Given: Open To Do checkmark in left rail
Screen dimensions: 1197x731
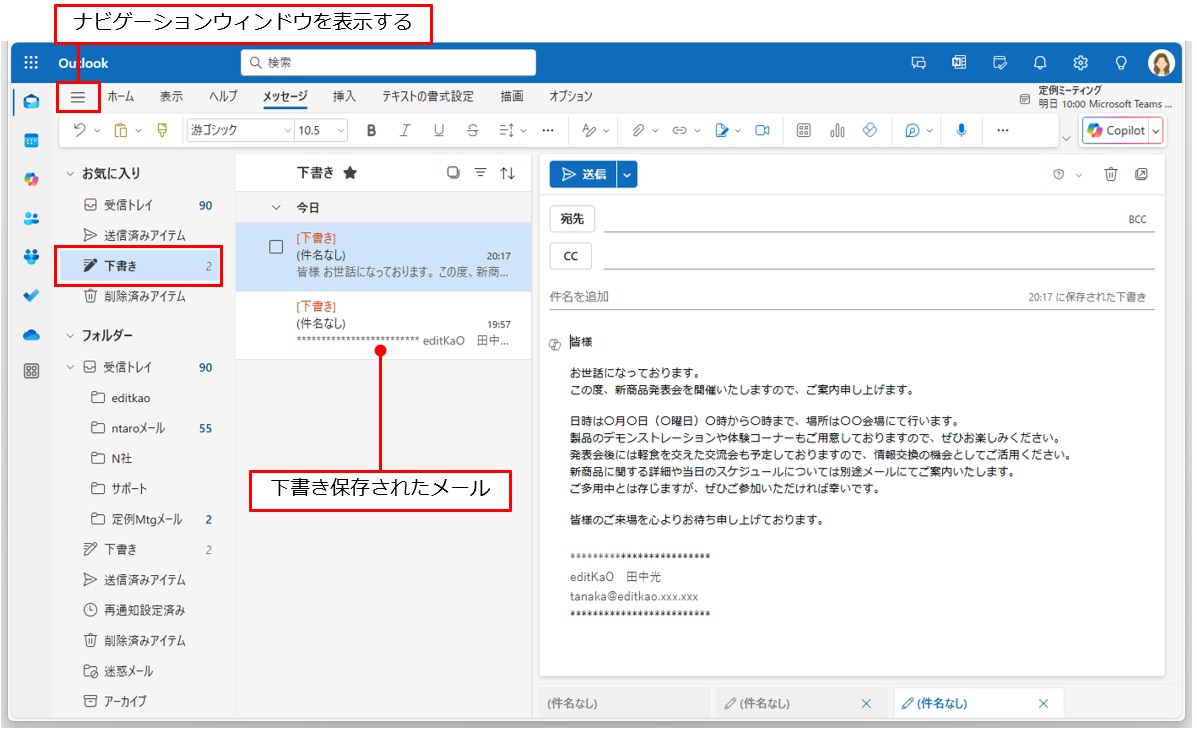Looking at the screenshot, I should pyautogui.click(x=31, y=295).
